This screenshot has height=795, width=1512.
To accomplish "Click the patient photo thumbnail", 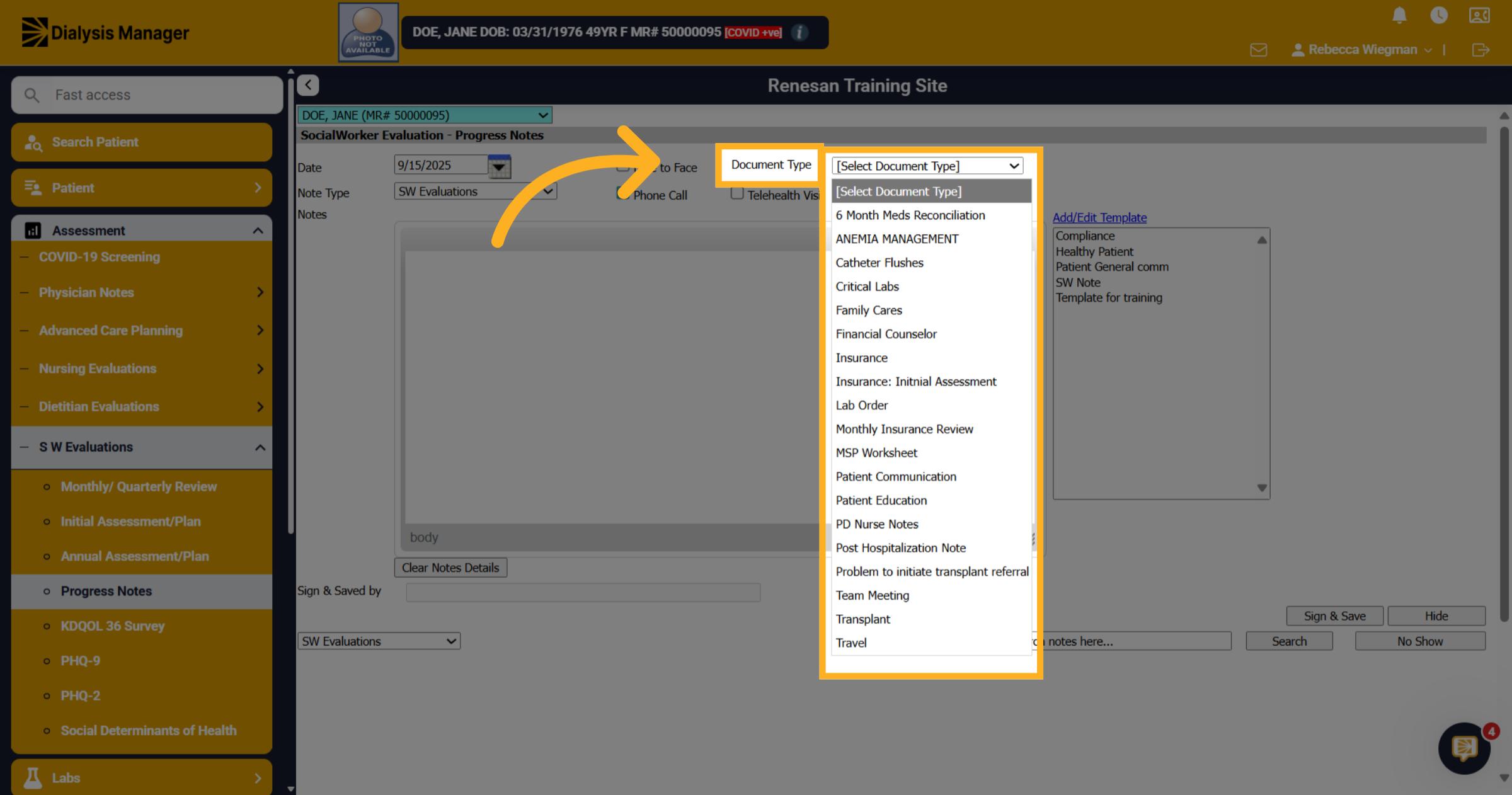I will coord(368,32).
